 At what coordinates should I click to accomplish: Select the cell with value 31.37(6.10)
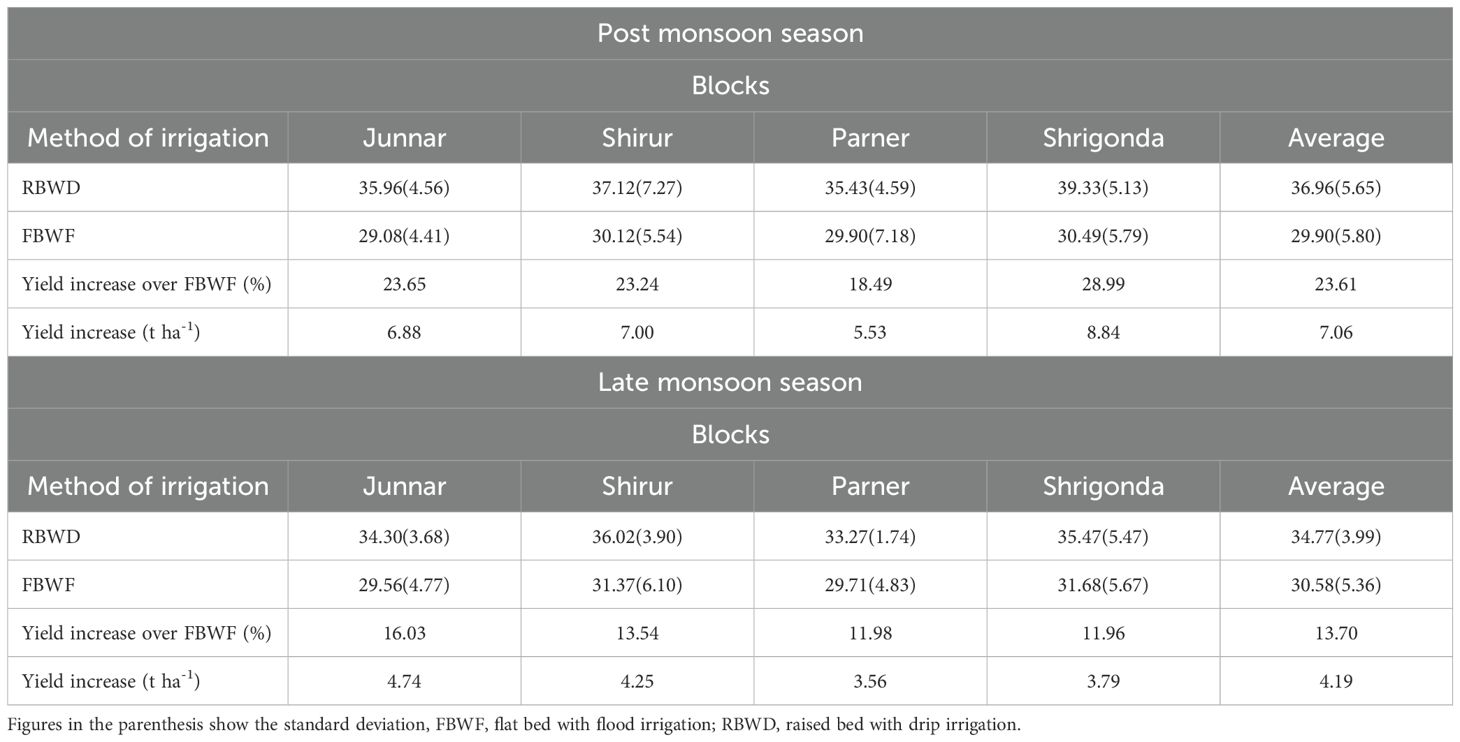[637, 585]
